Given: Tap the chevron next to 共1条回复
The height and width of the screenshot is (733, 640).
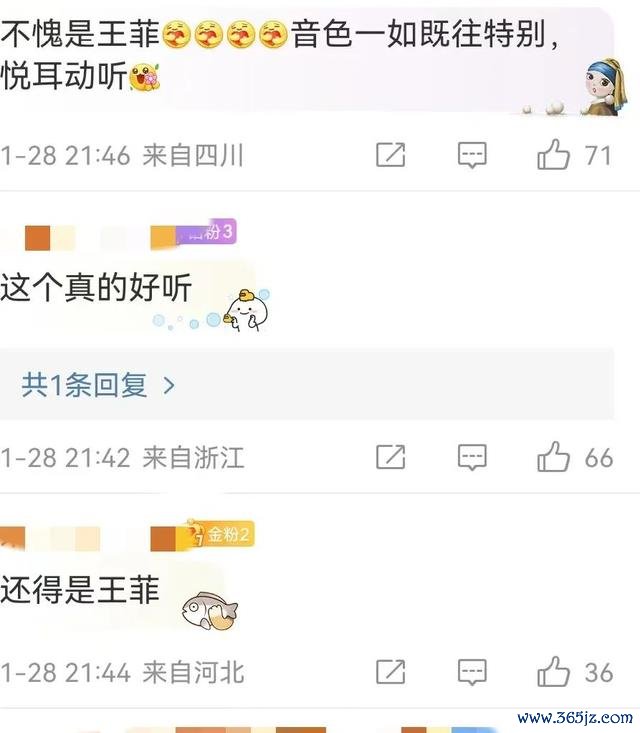Looking at the screenshot, I should 169,386.
